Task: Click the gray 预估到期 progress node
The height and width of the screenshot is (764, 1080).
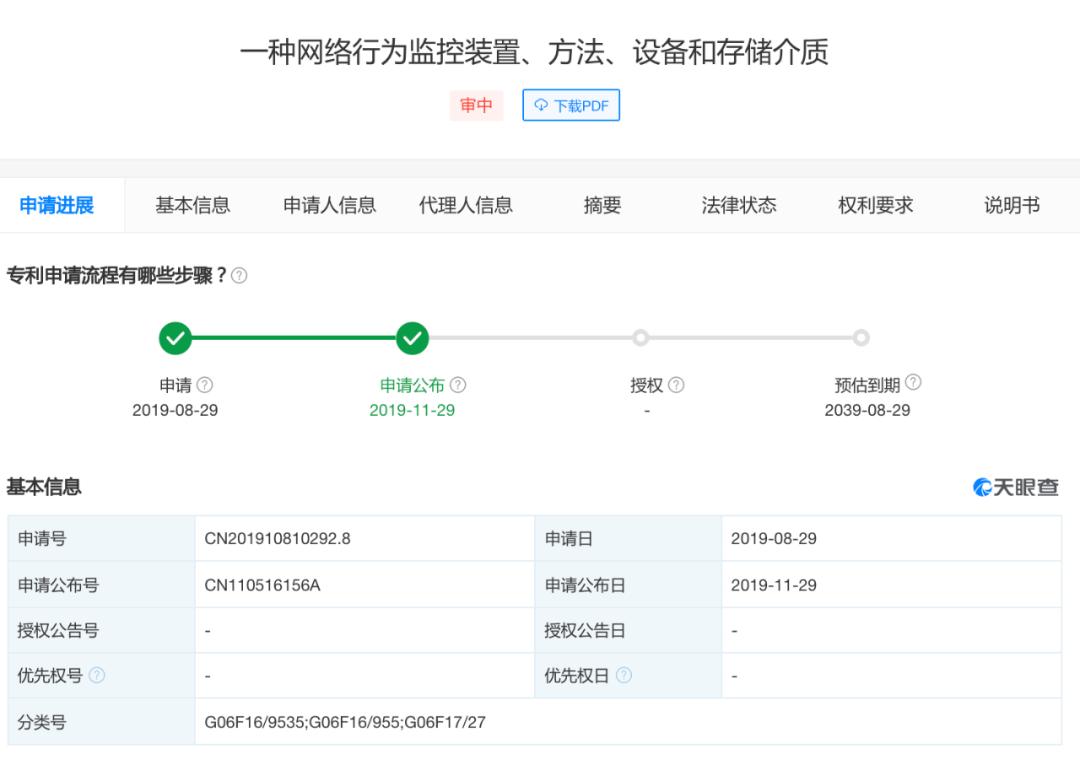Action: [x=861, y=338]
